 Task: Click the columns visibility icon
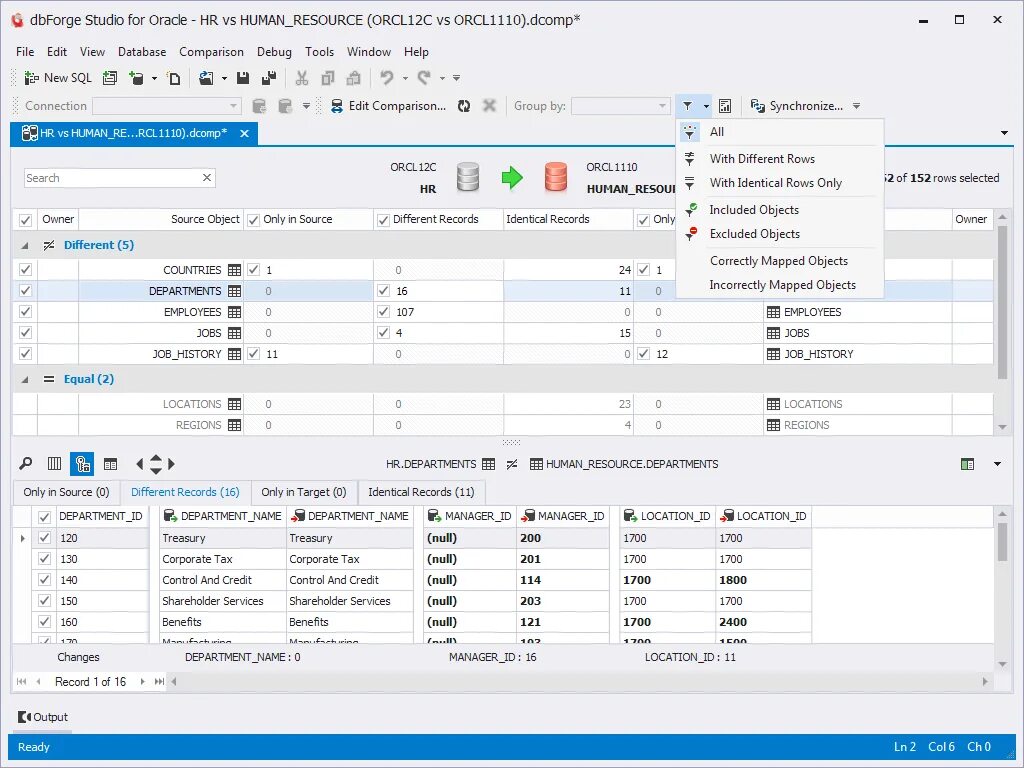54,464
